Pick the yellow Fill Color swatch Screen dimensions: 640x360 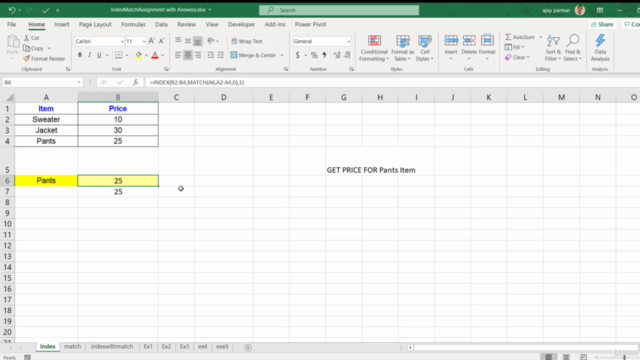139,55
